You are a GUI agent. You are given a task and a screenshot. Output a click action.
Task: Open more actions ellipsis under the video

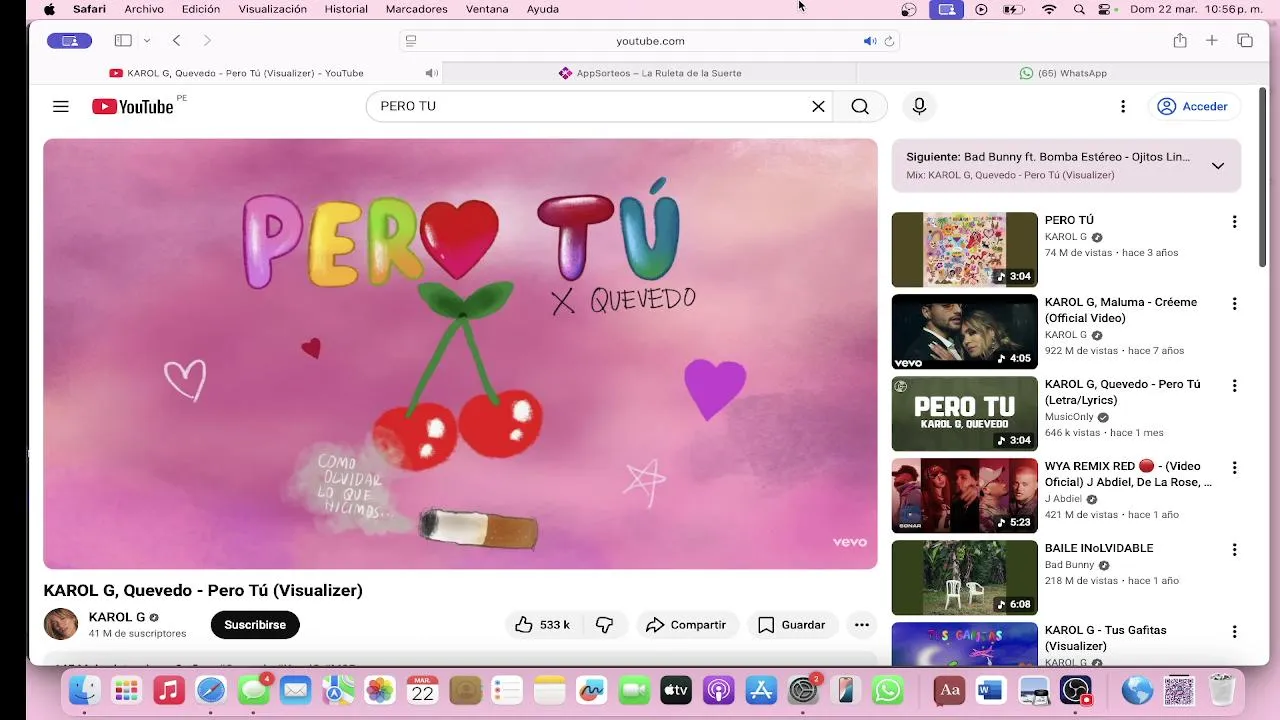[x=862, y=625]
